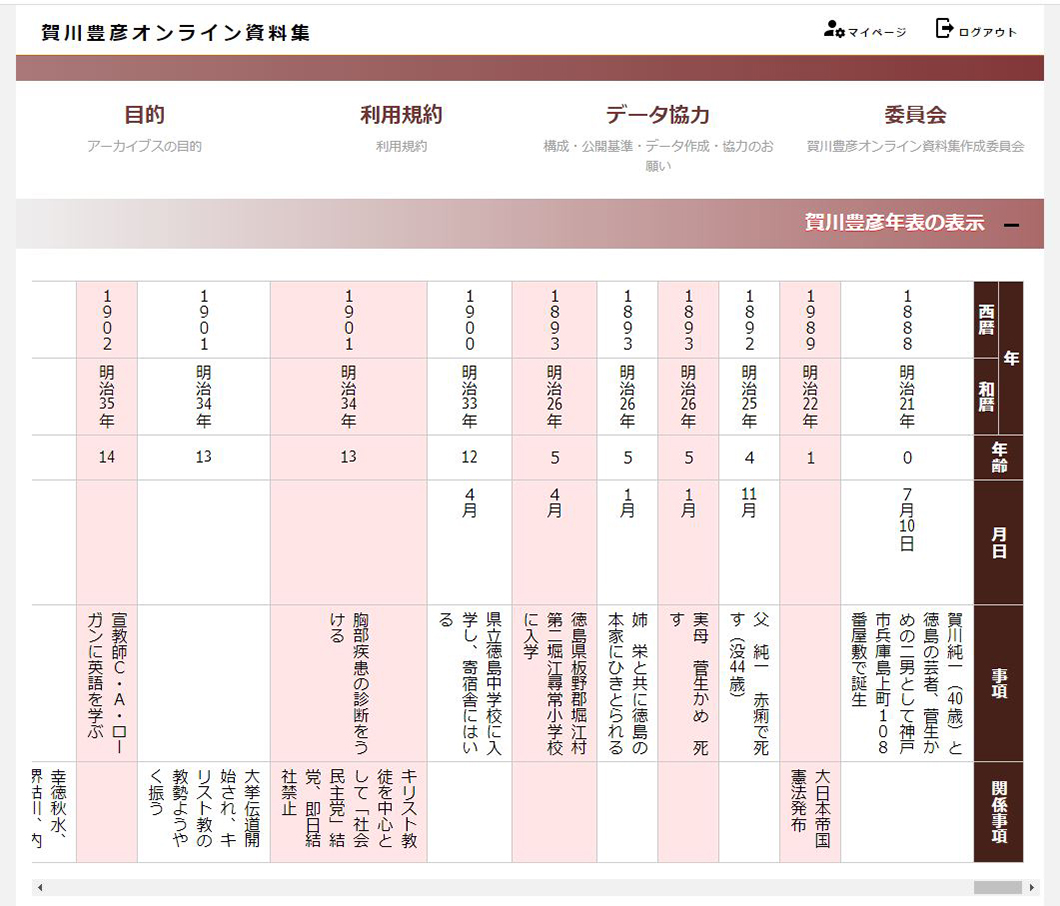Click the horizontal scrollbar right arrow
1060x906 pixels.
click(1032, 887)
